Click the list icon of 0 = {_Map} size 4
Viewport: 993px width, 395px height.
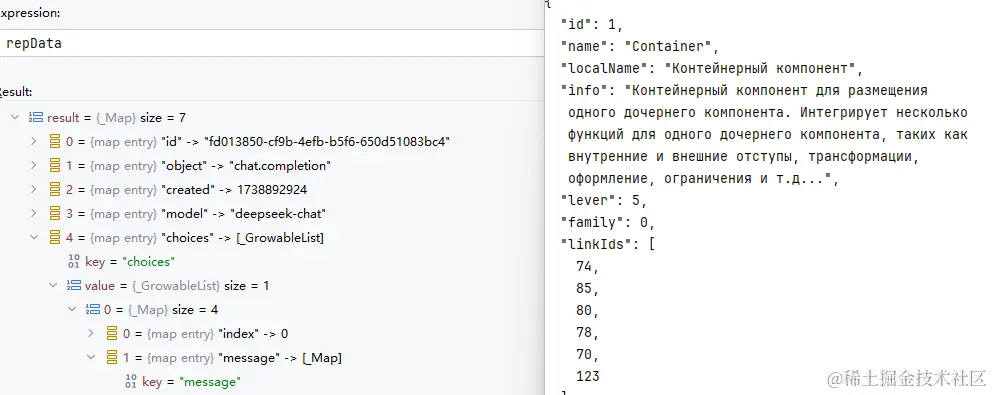(93, 310)
